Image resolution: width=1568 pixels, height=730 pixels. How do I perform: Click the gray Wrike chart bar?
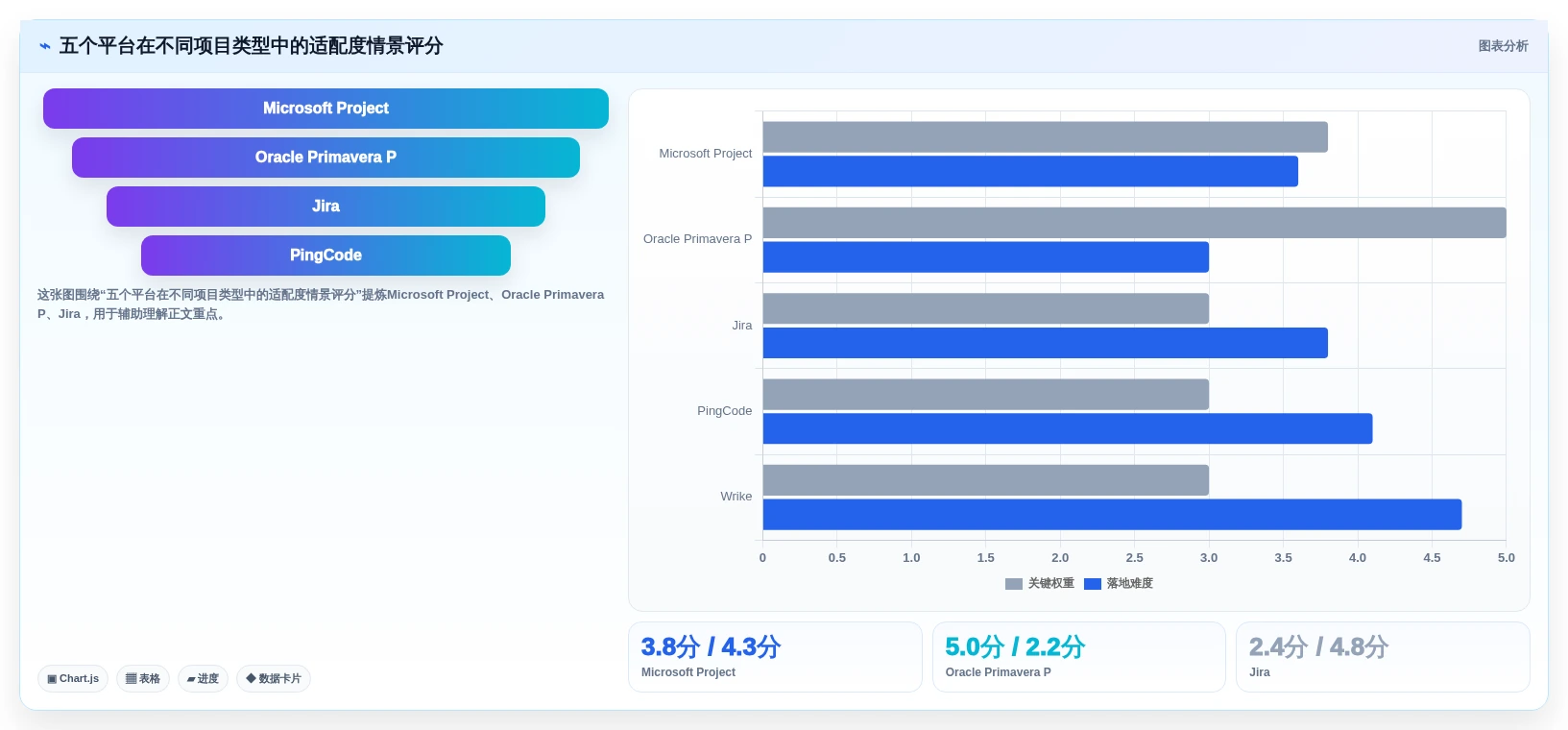pyautogui.click(x=986, y=480)
